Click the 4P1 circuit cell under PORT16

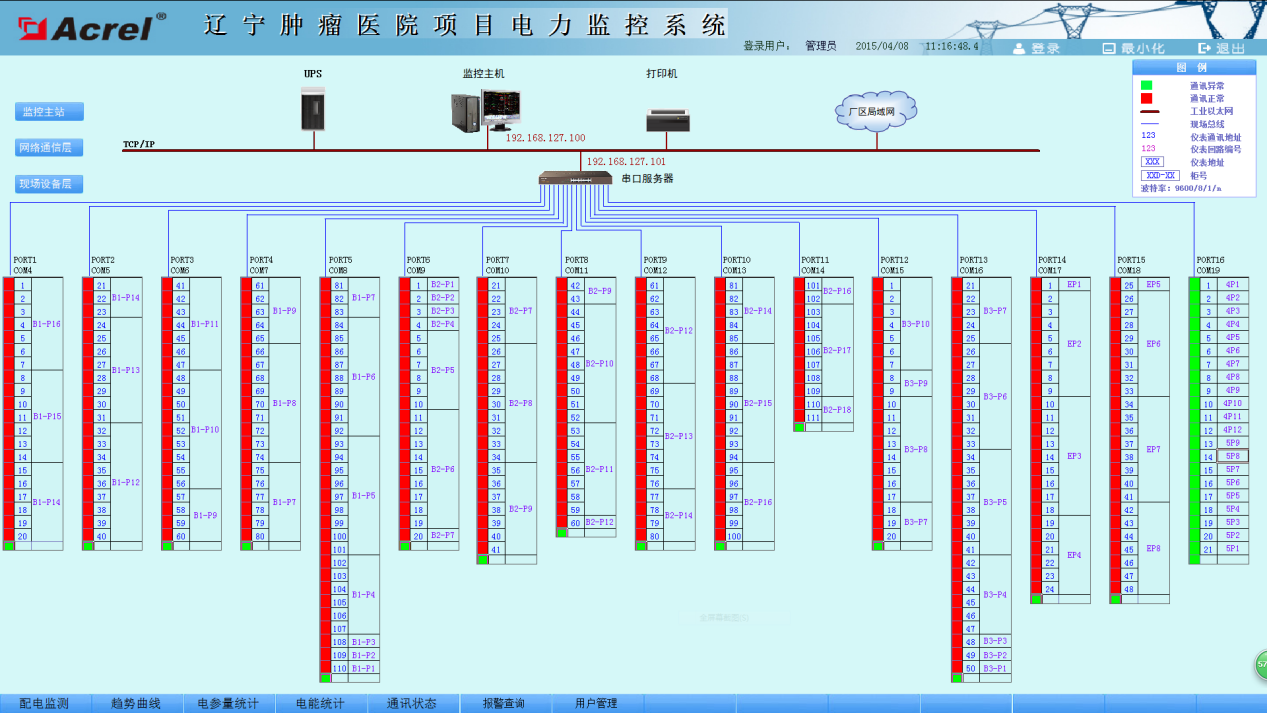[1233, 284]
